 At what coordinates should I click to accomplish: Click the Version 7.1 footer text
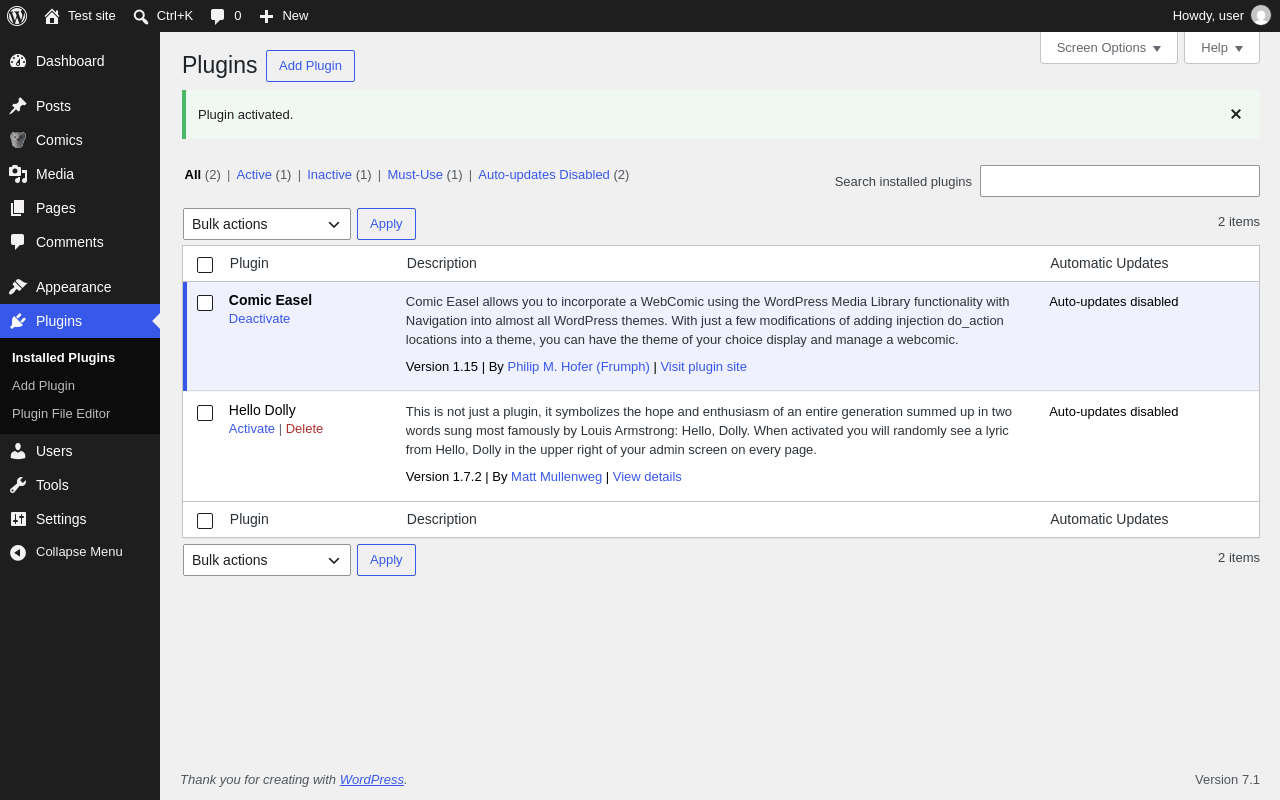(x=1227, y=780)
